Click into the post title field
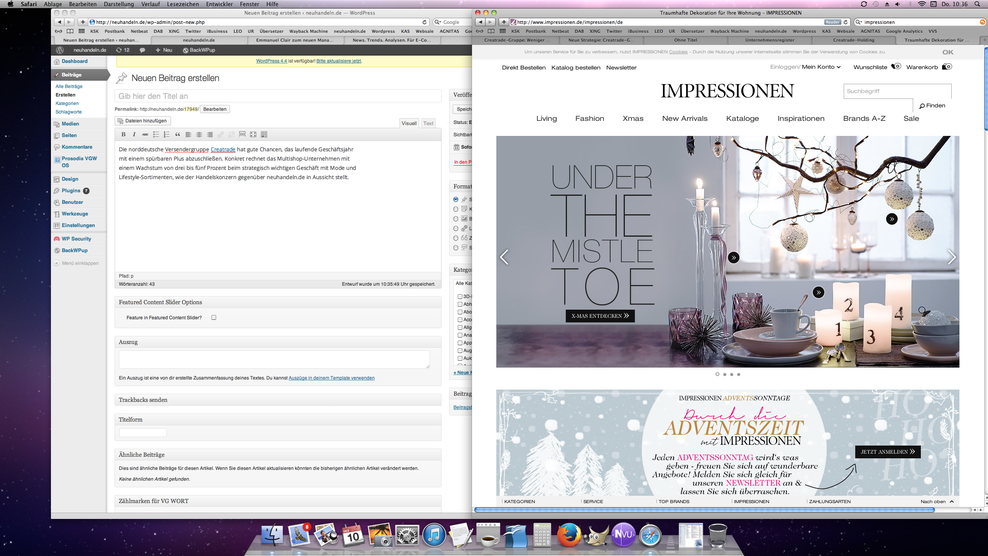The height and width of the screenshot is (556, 988). (278, 96)
